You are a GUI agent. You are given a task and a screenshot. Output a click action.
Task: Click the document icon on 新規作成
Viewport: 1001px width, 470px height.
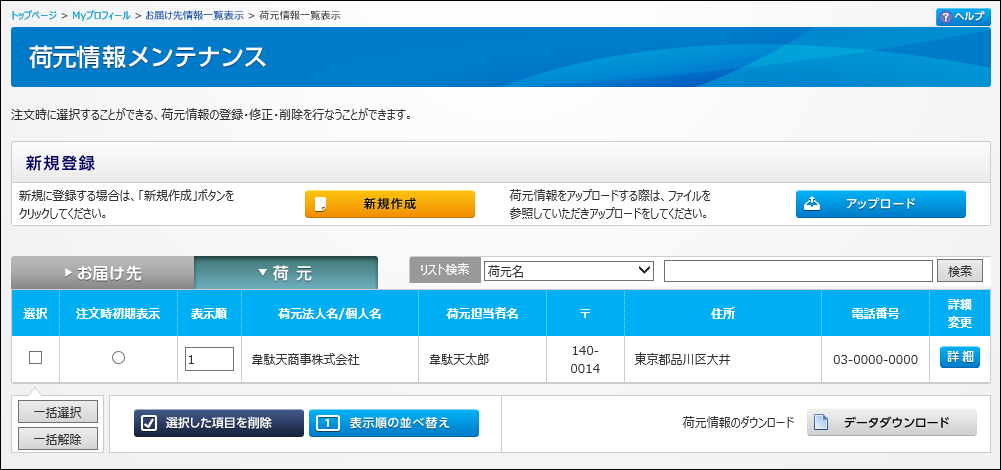point(321,204)
